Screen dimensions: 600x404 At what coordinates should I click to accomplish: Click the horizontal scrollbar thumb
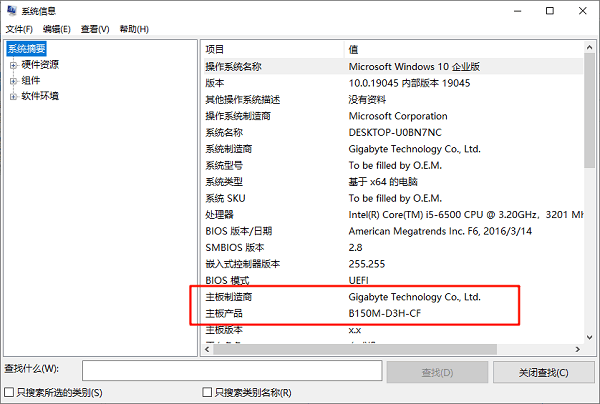(355, 349)
